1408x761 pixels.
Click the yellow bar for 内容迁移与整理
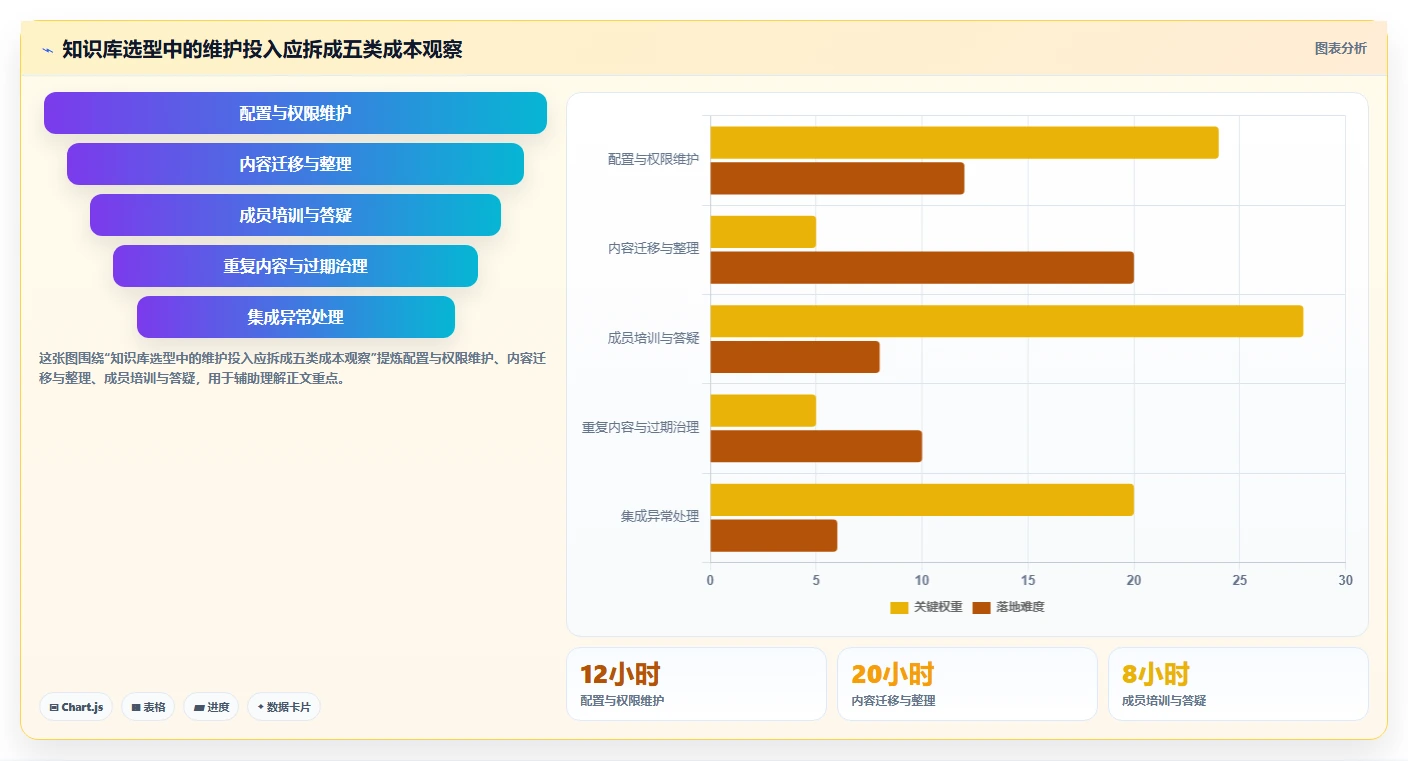(x=763, y=232)
